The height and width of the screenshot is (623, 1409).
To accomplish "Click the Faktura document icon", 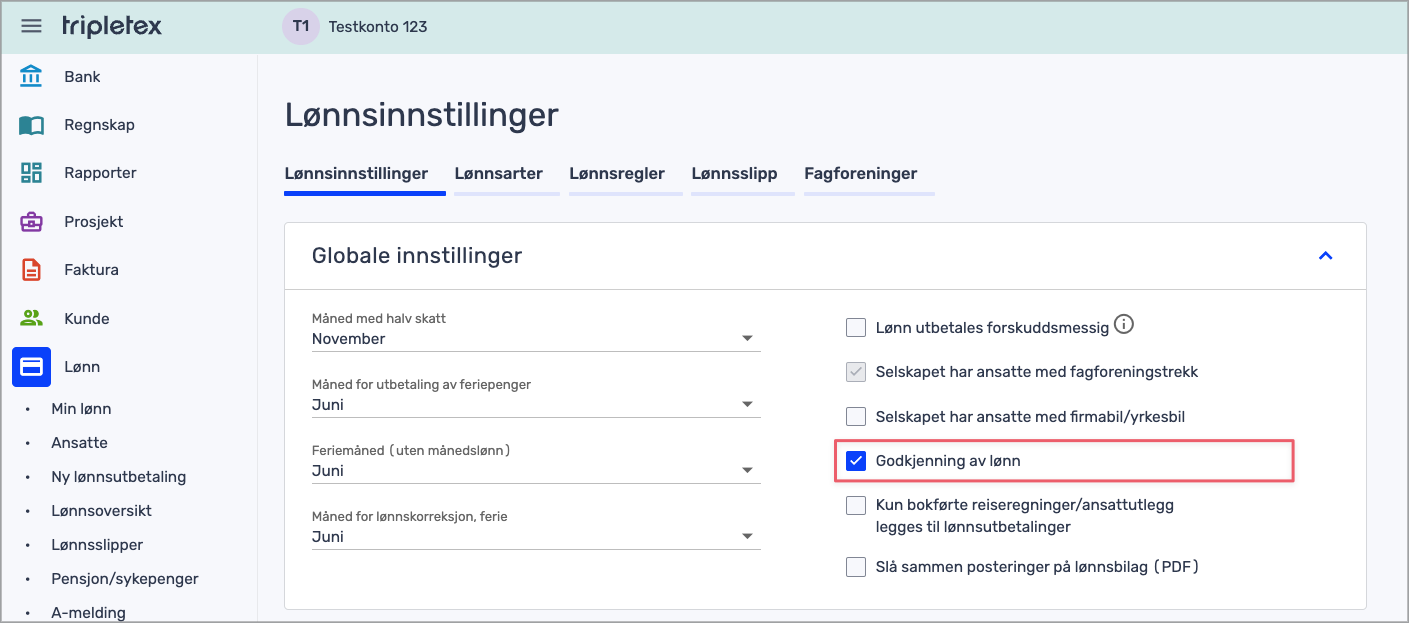I will pos(31,270).
